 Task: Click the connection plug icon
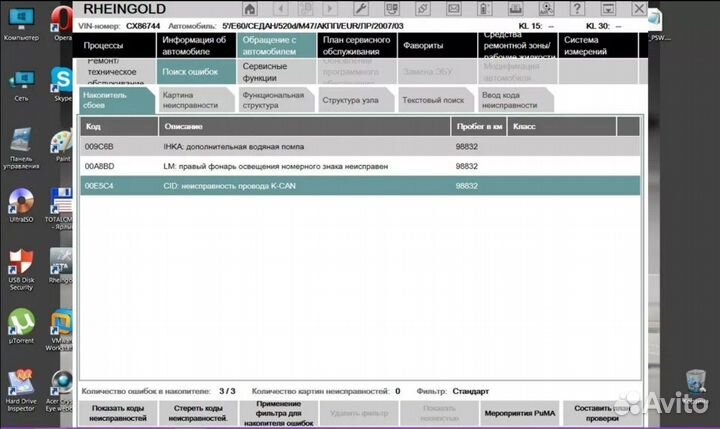[422, 9]
